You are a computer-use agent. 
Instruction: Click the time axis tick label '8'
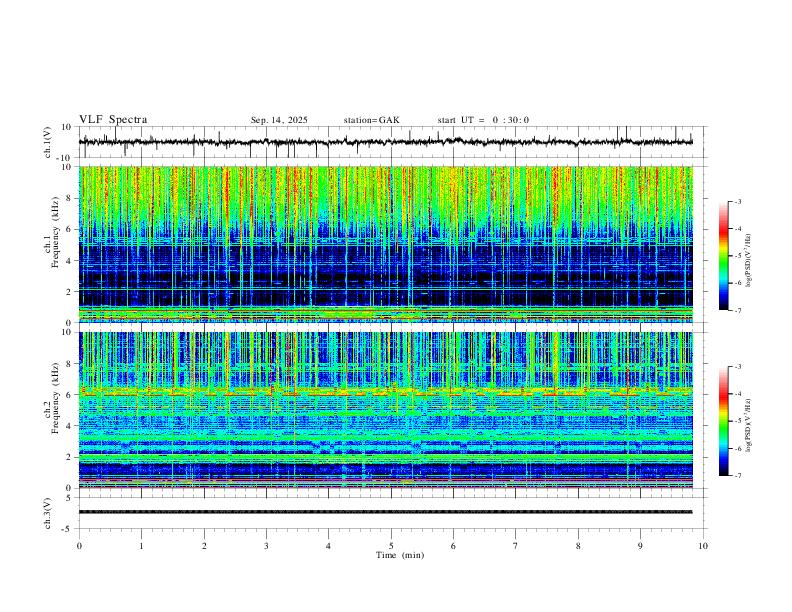tap(578, 546)
